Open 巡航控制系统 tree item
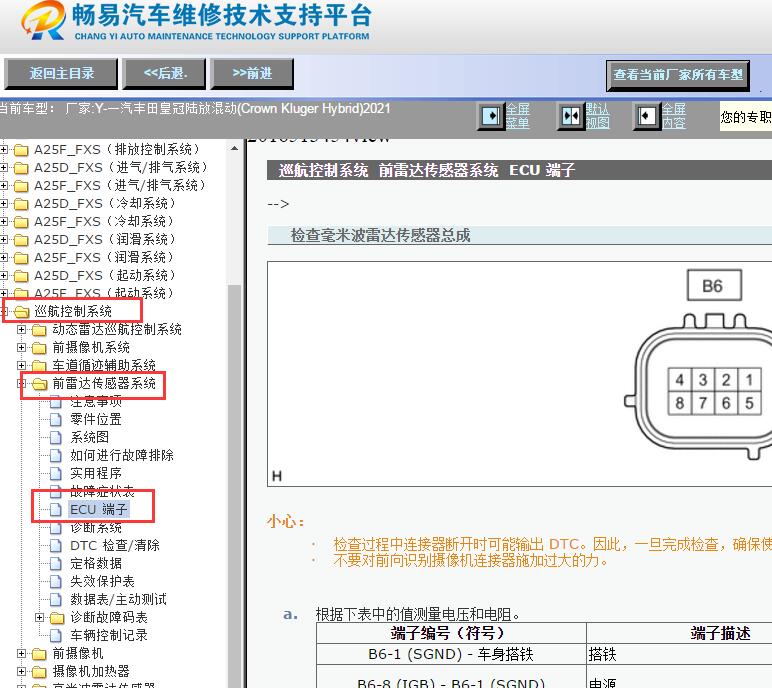772x688 pixels. (x=73, y=311)
